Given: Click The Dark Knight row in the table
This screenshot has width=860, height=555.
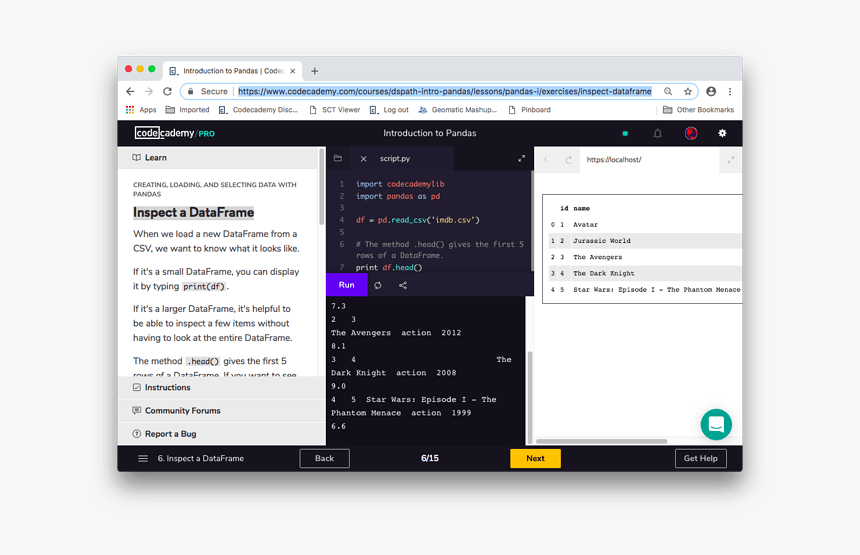Looking at the screenshot, I should (x=645, y=273).
